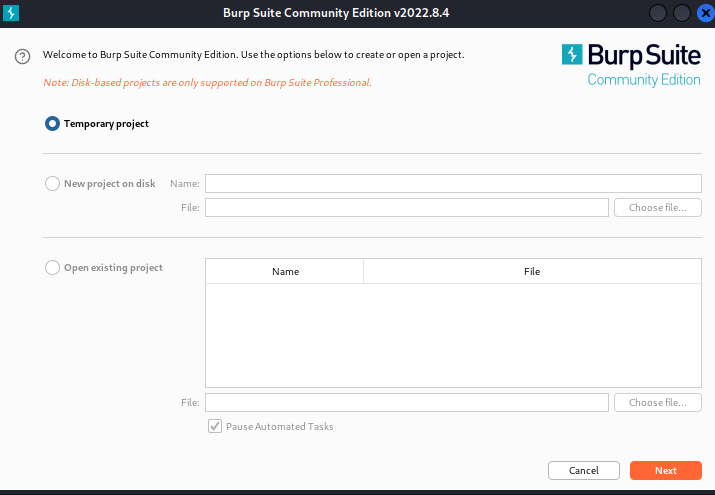Click the new project File input field
The width and height of the screenshot is (715, 495).
point(407,207)
